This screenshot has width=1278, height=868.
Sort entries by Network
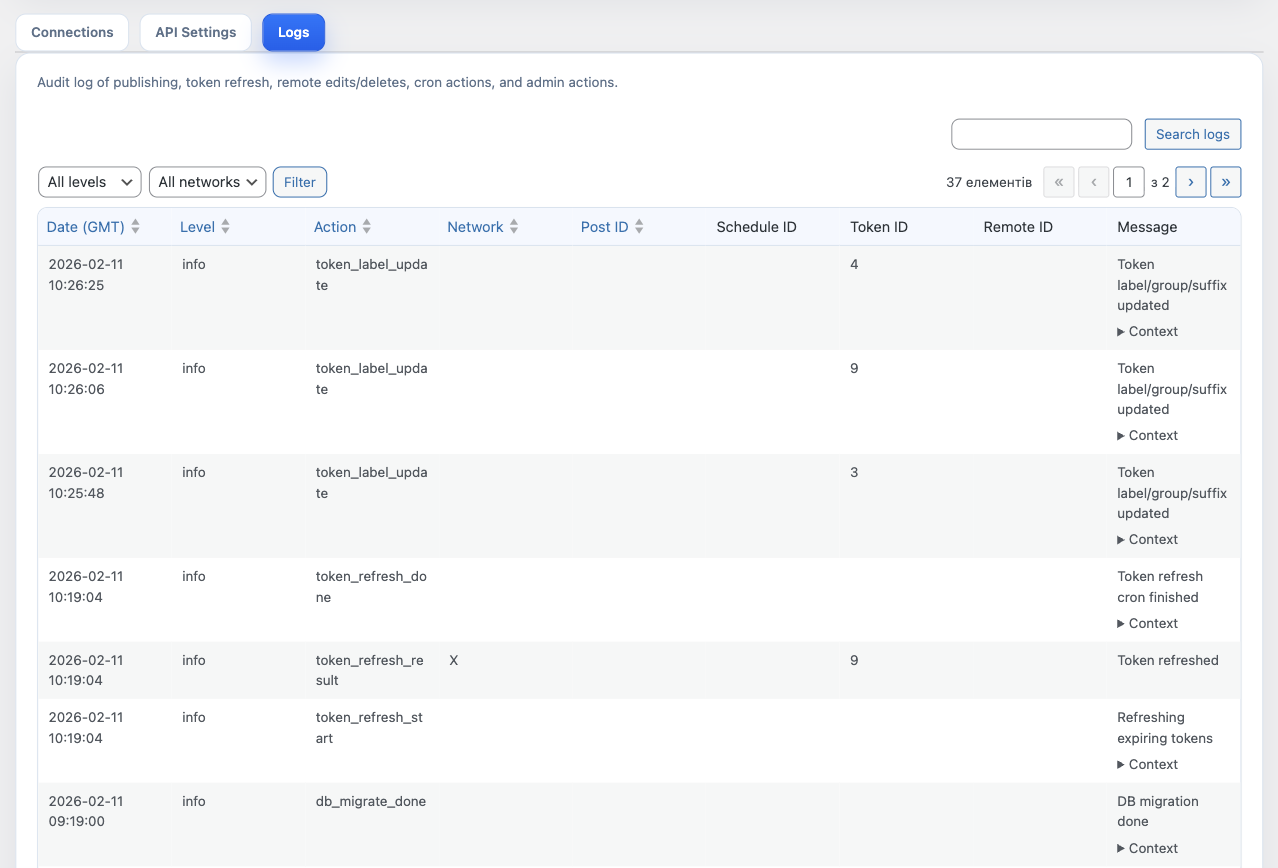tap(482, 226)
